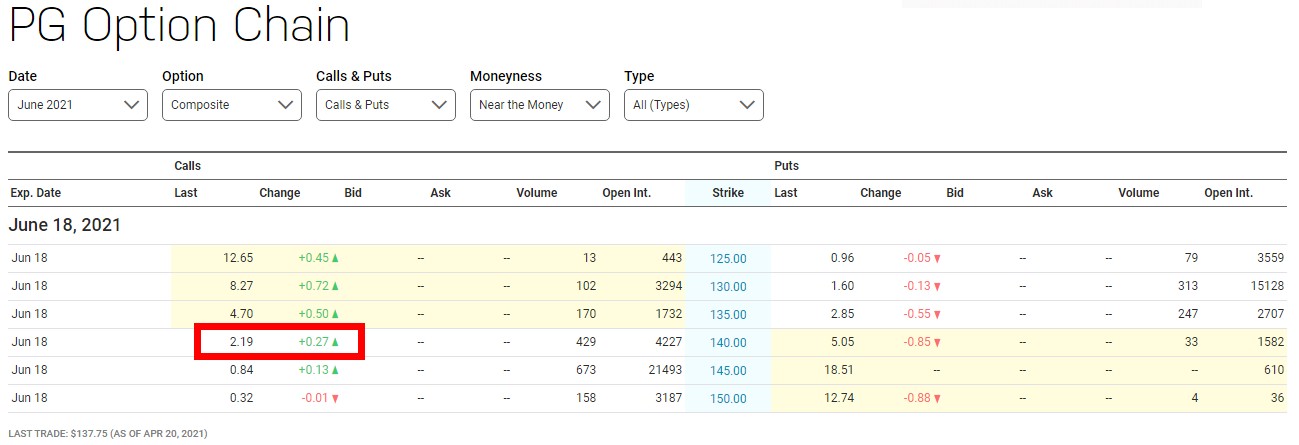This screenshot has height=445, width=1299.
Task: Open the Date dropdown showing June 2021
Action: click(78, 105)
